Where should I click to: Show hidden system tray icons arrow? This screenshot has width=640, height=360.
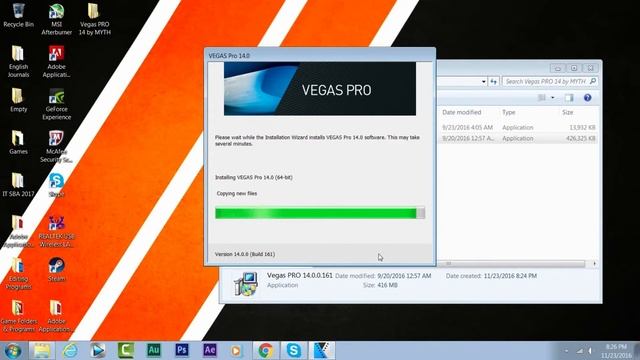[x=566, y=351]
